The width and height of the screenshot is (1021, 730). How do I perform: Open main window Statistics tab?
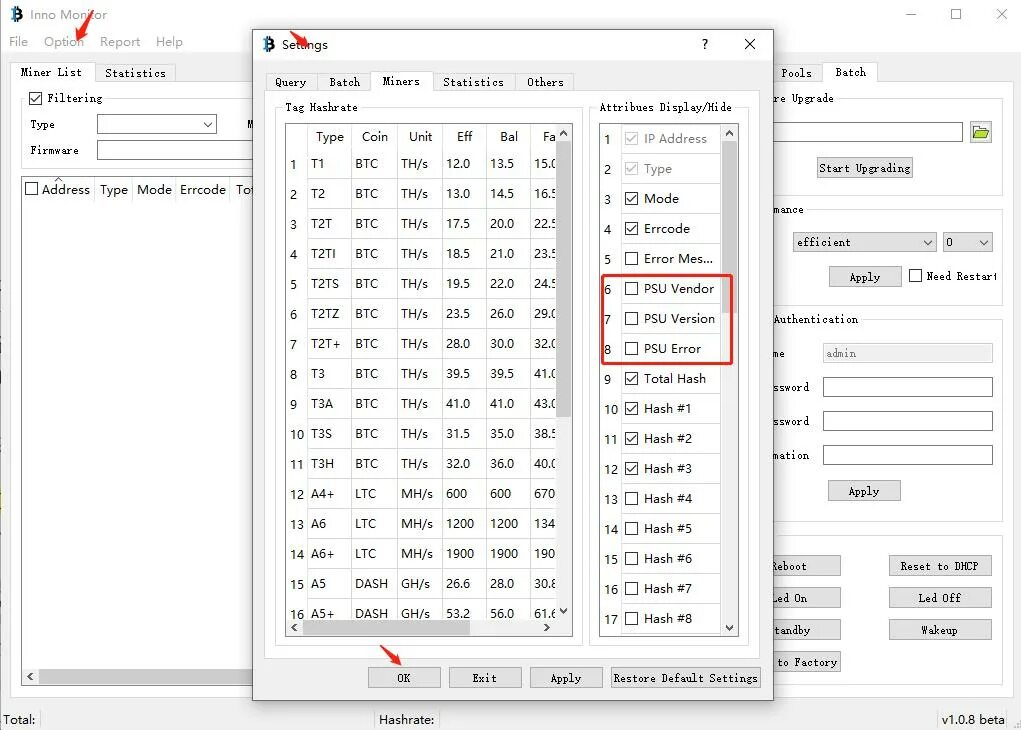pos(135,73)
